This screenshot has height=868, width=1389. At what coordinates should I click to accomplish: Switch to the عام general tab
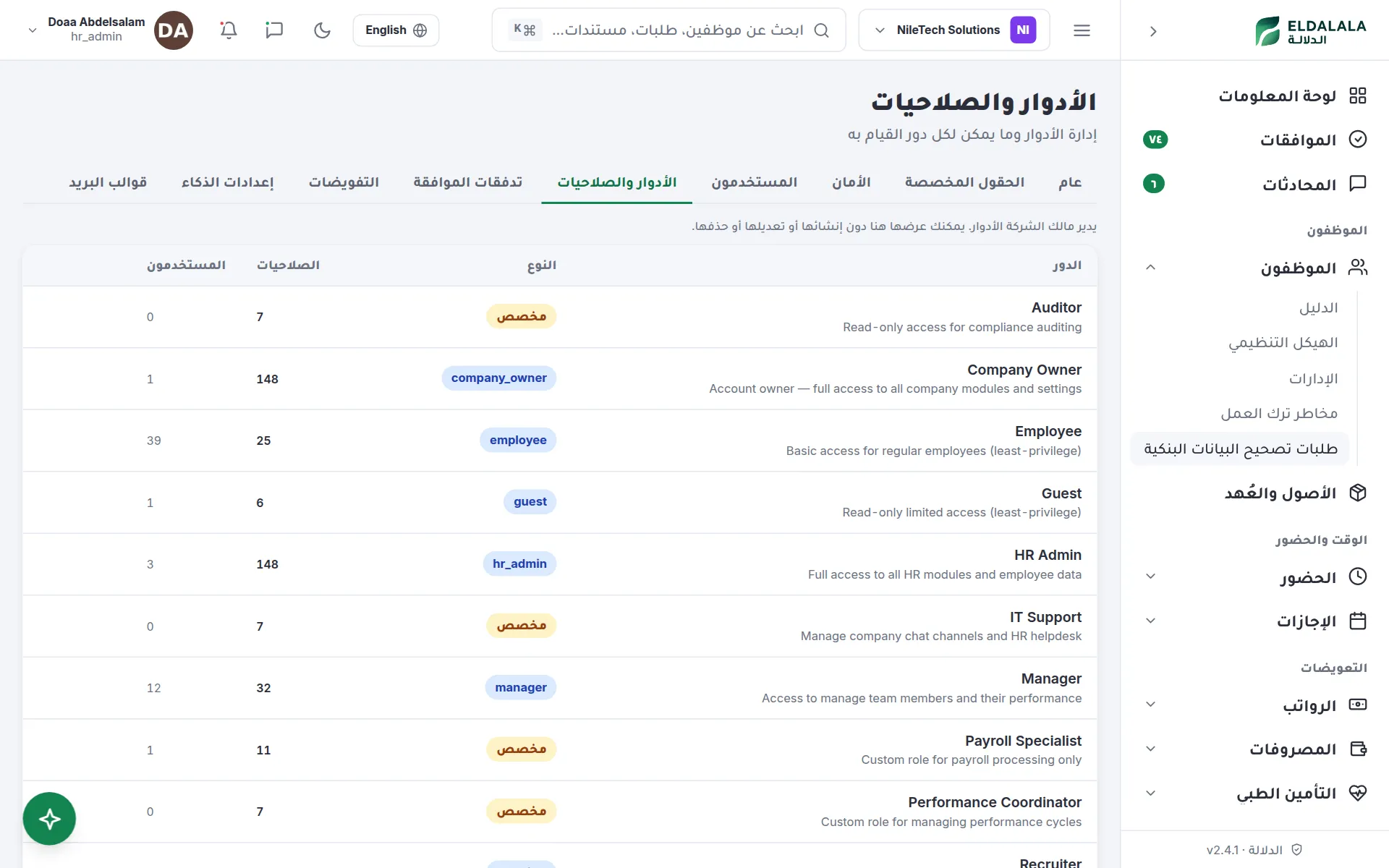pos(1070,182)
